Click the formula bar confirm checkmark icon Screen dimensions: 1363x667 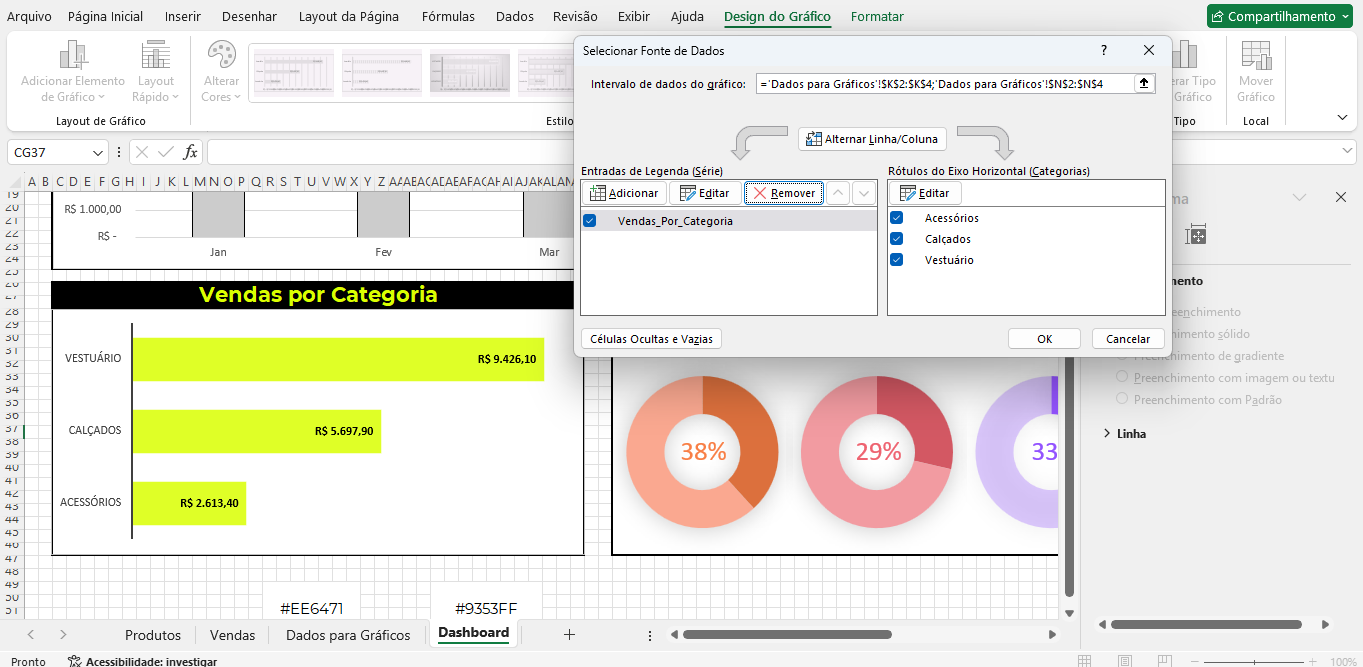pyautogui.click(x=166, y=152)
